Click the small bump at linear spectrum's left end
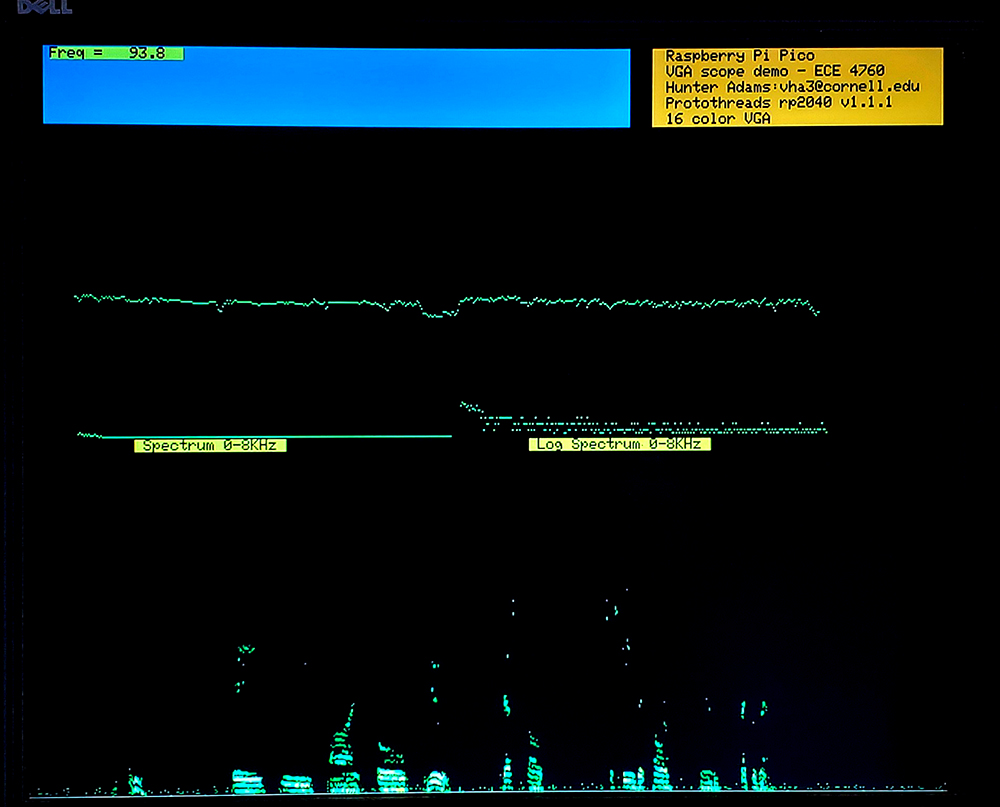This screenshot has height=807, width=1000. click(88, 434)
